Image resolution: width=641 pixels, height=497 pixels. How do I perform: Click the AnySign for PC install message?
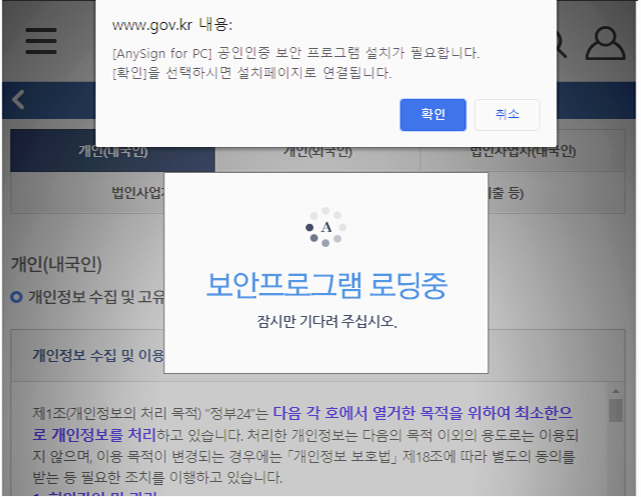(296, 53)
